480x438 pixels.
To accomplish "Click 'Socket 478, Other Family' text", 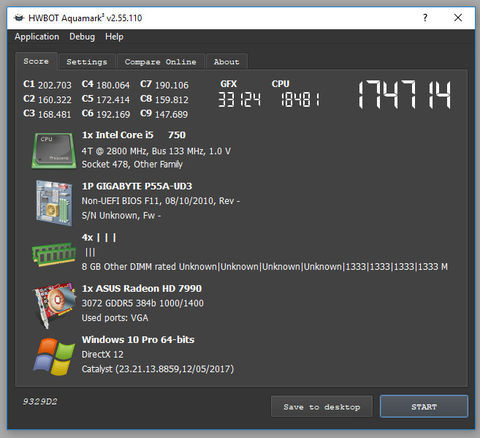I will click(132, 164).
